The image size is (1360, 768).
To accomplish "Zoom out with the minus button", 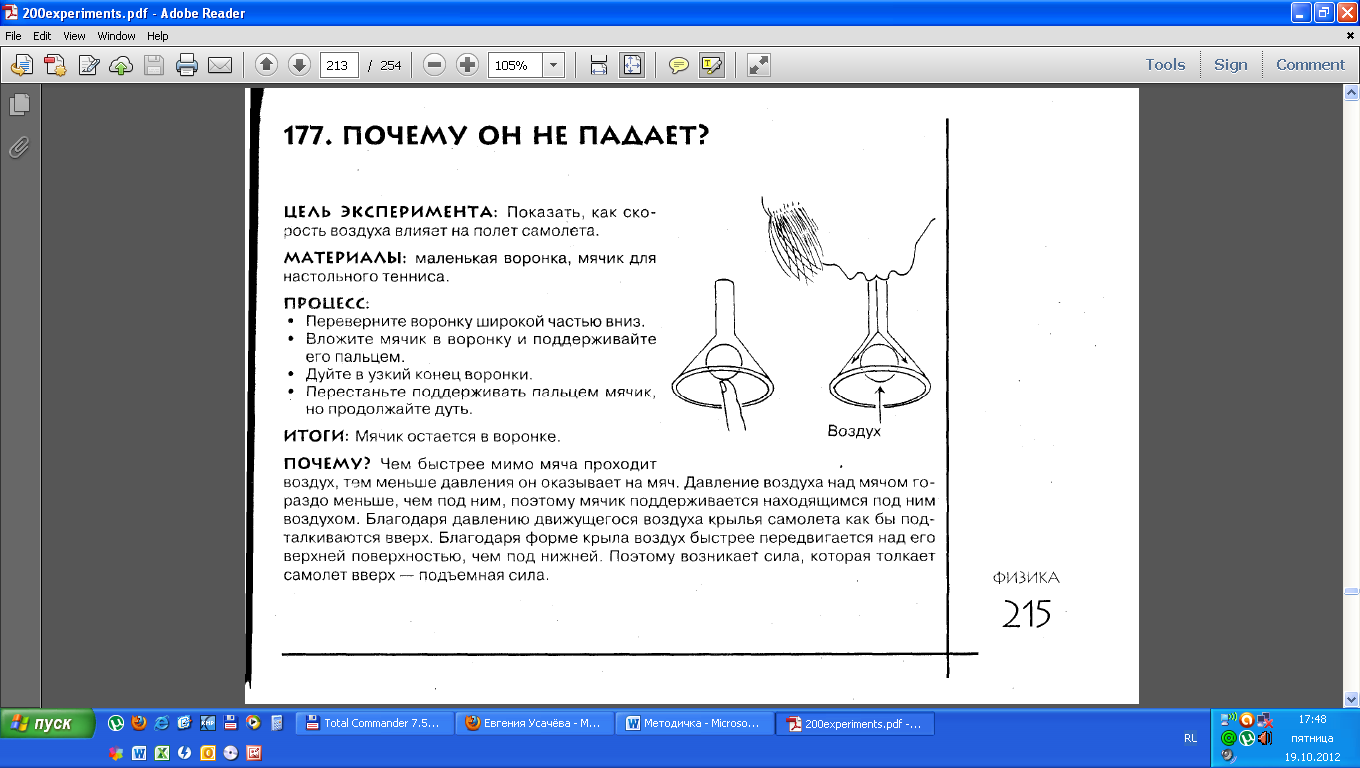I will (434, 65).
